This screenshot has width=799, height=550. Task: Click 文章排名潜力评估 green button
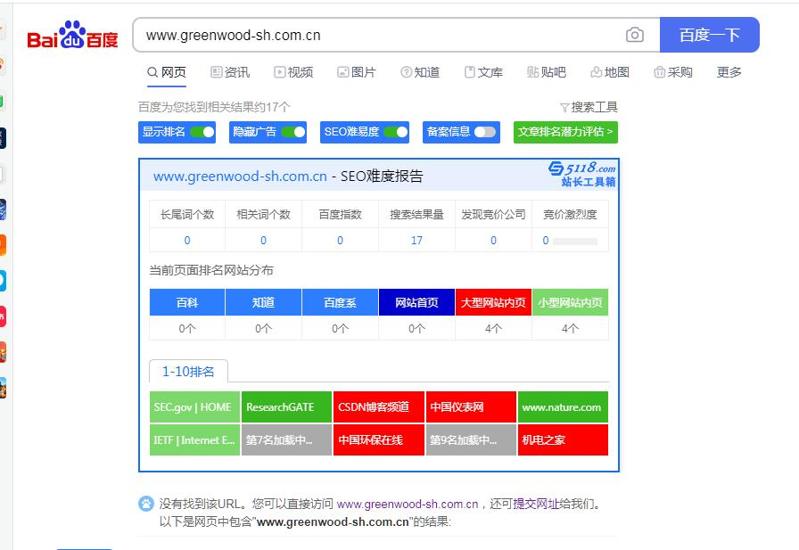tap(566, 132)
